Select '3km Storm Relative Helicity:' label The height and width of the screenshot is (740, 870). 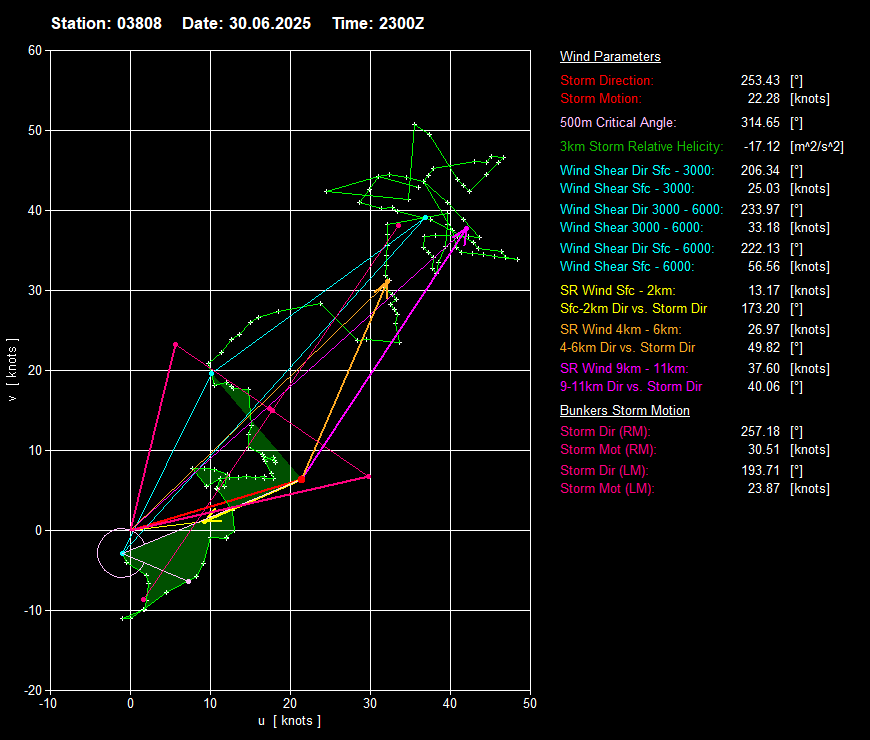tap(641, 146)
